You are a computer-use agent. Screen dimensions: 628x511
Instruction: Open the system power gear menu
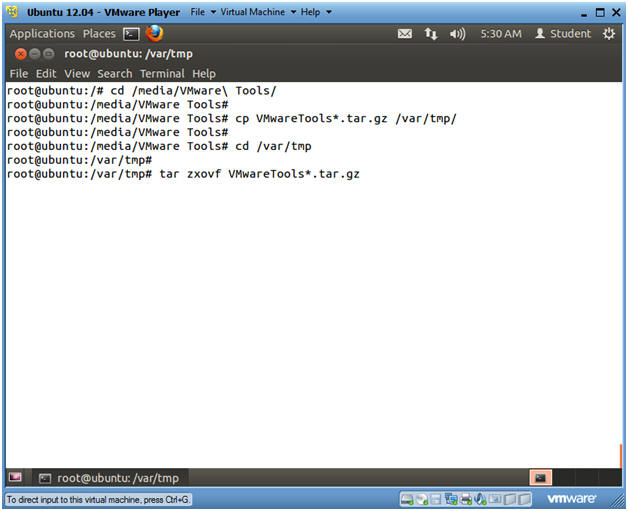[609, 34]
